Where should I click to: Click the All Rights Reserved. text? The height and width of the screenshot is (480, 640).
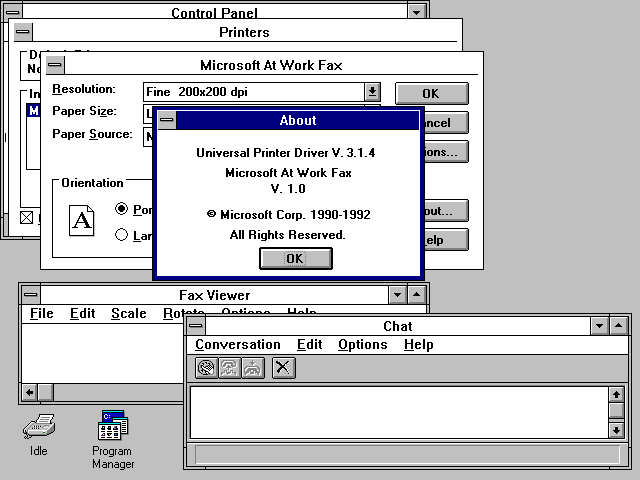coord(287,235)
